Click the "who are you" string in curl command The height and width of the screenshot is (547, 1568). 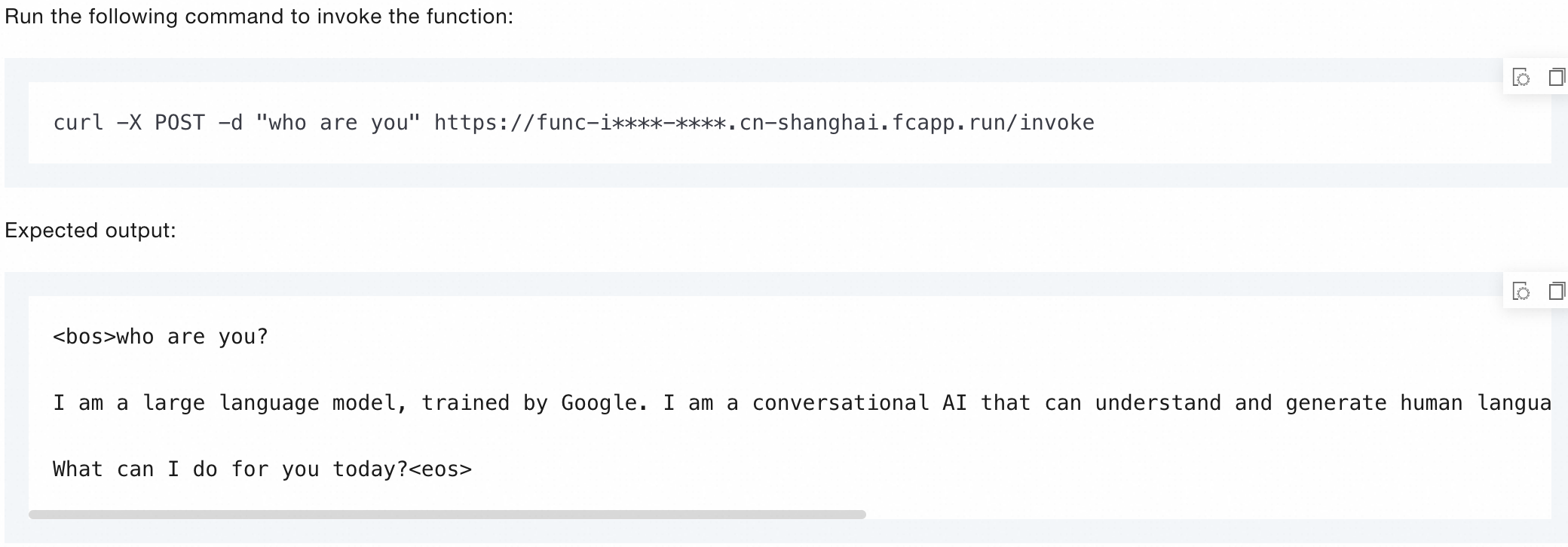[x=338, y=123]
